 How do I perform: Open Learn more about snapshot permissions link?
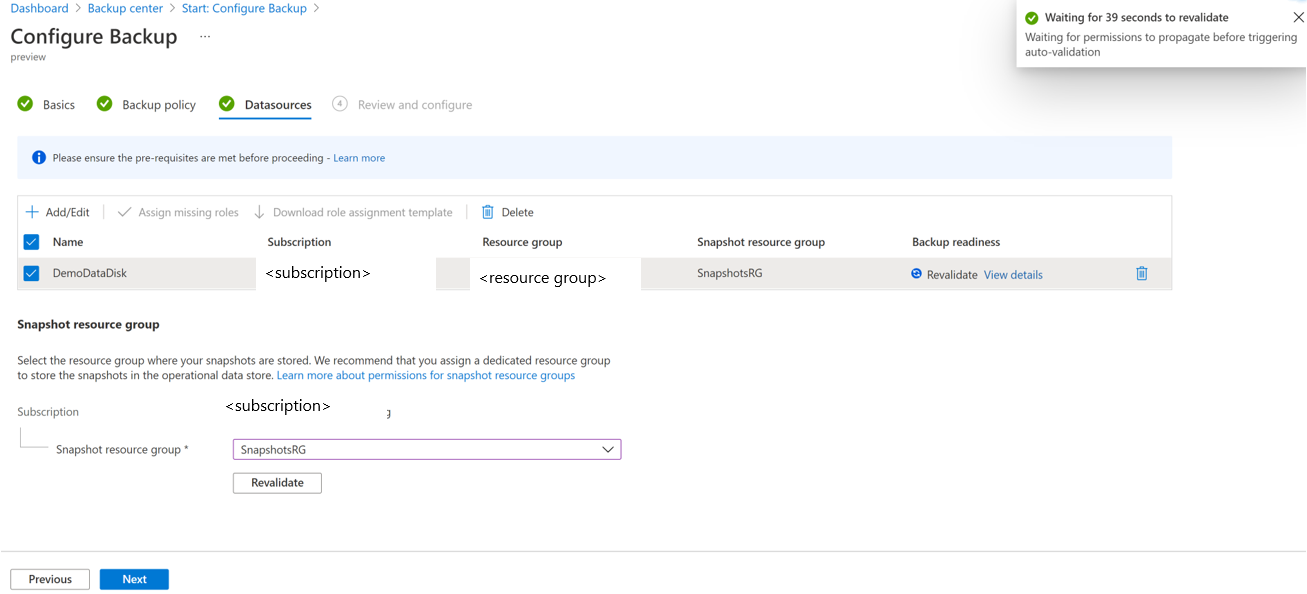[x=425, y=376]
